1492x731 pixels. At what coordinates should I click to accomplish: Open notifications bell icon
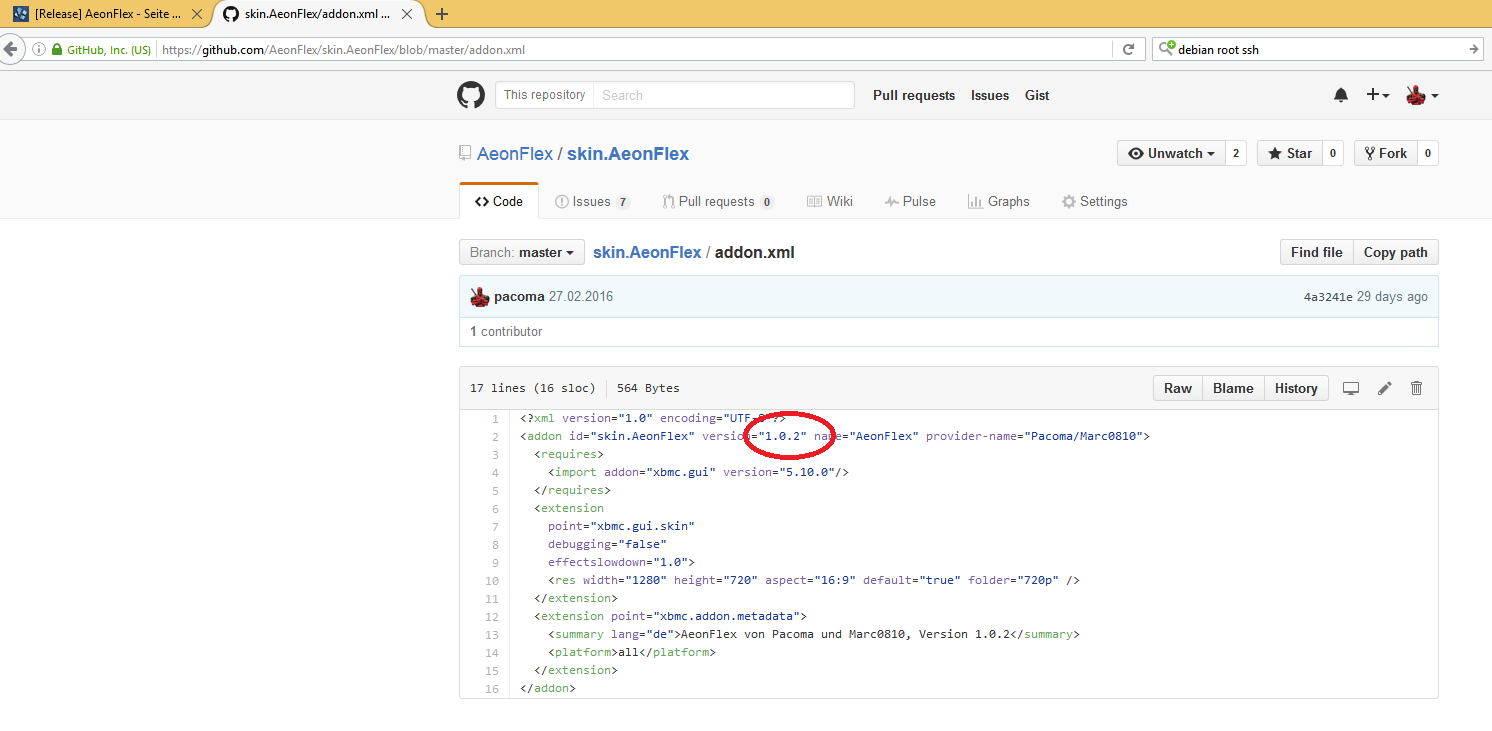[1341, 95]
